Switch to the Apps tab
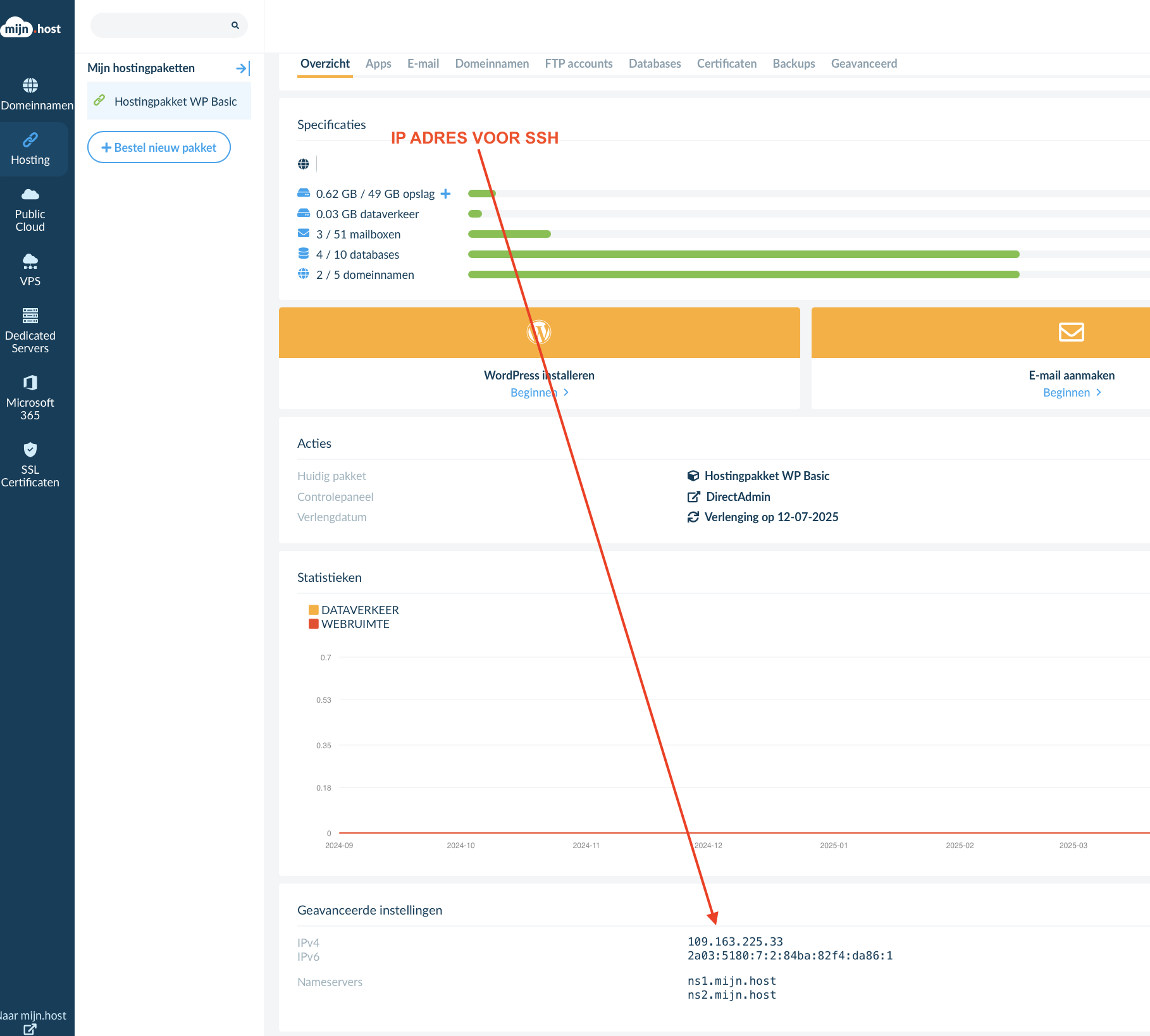 [x=378, y=63]
